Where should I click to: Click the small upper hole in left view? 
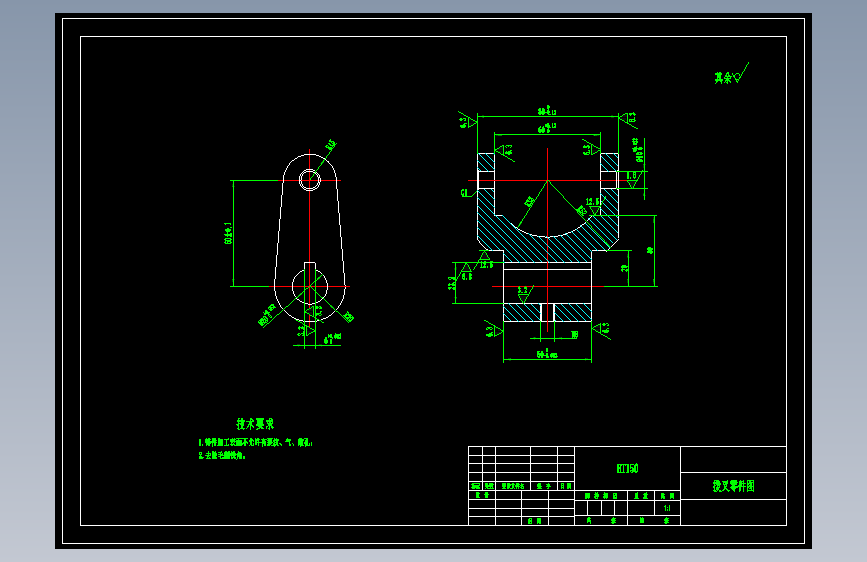point(310,180)
